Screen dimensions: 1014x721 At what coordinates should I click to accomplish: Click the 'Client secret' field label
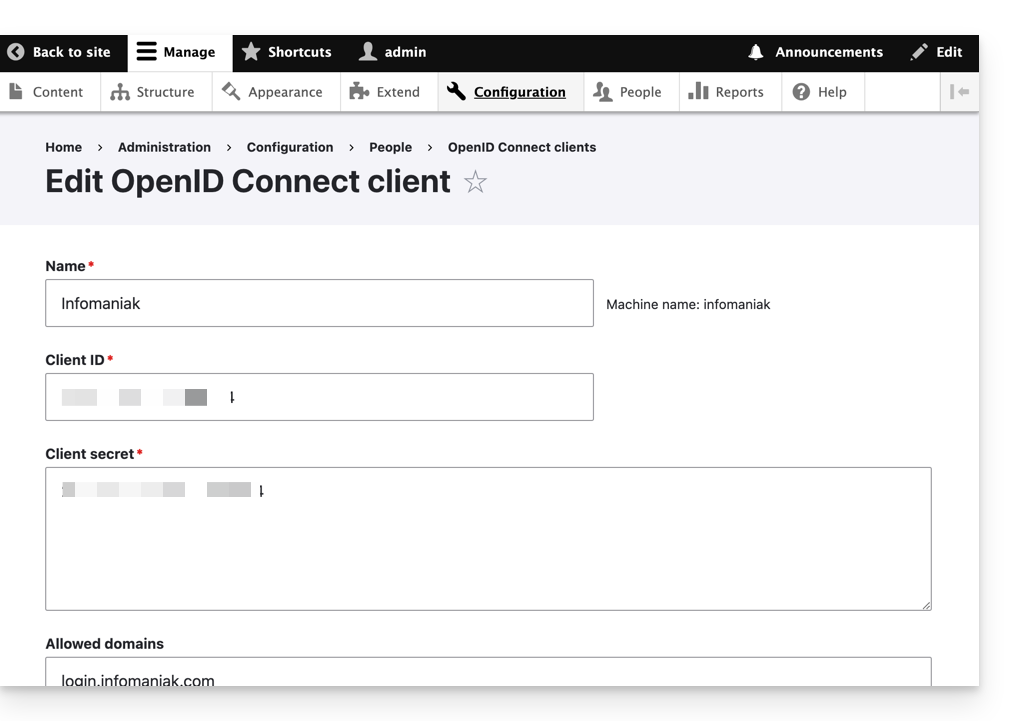(90, 454)
